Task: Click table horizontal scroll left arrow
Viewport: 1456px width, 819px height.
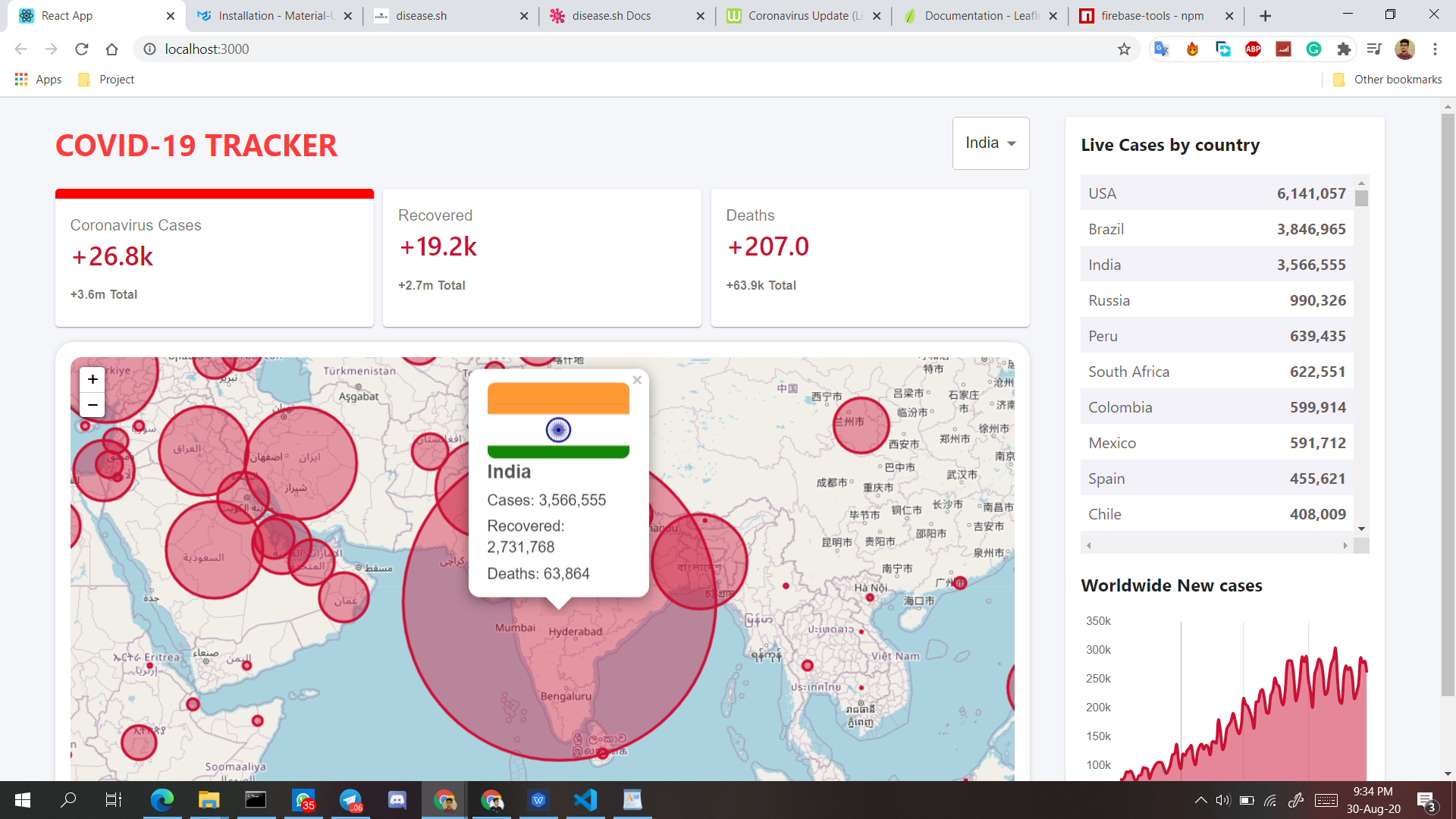Action: pyautogui.click(x=1089, y=545)
